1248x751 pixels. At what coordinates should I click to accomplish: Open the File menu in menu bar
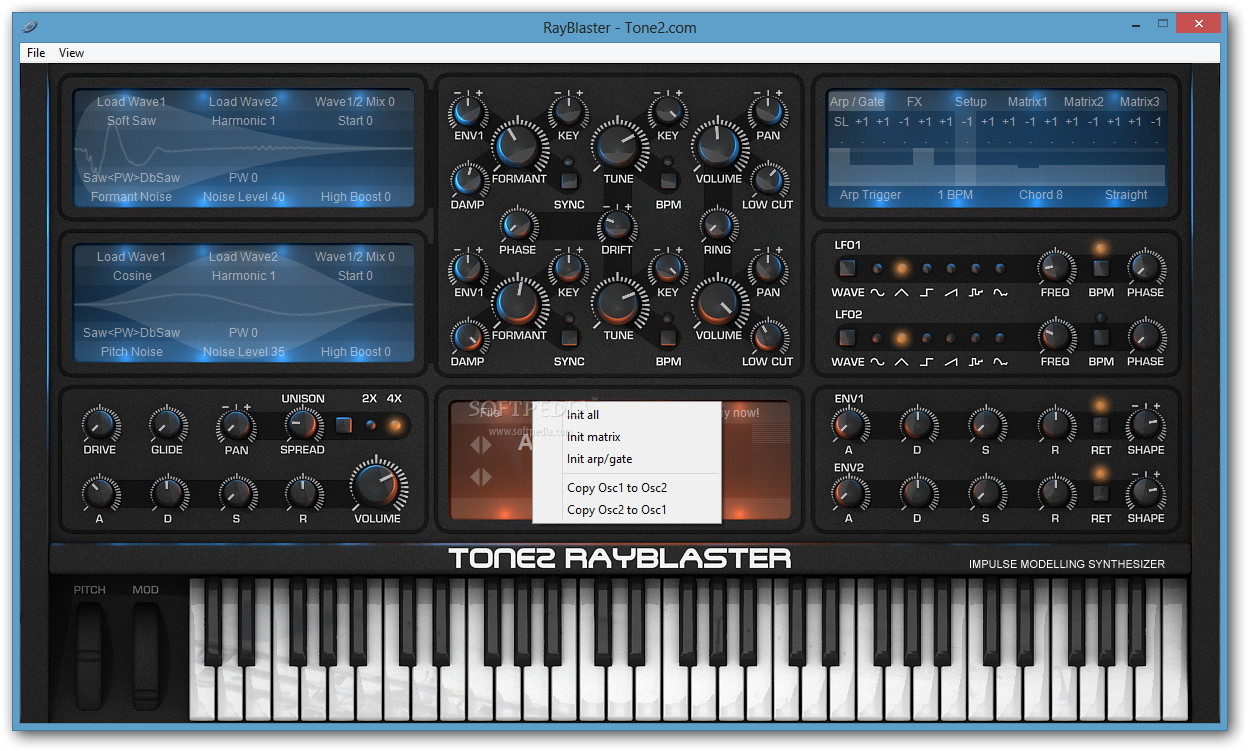pyautogui.click(x=36, y=53)
